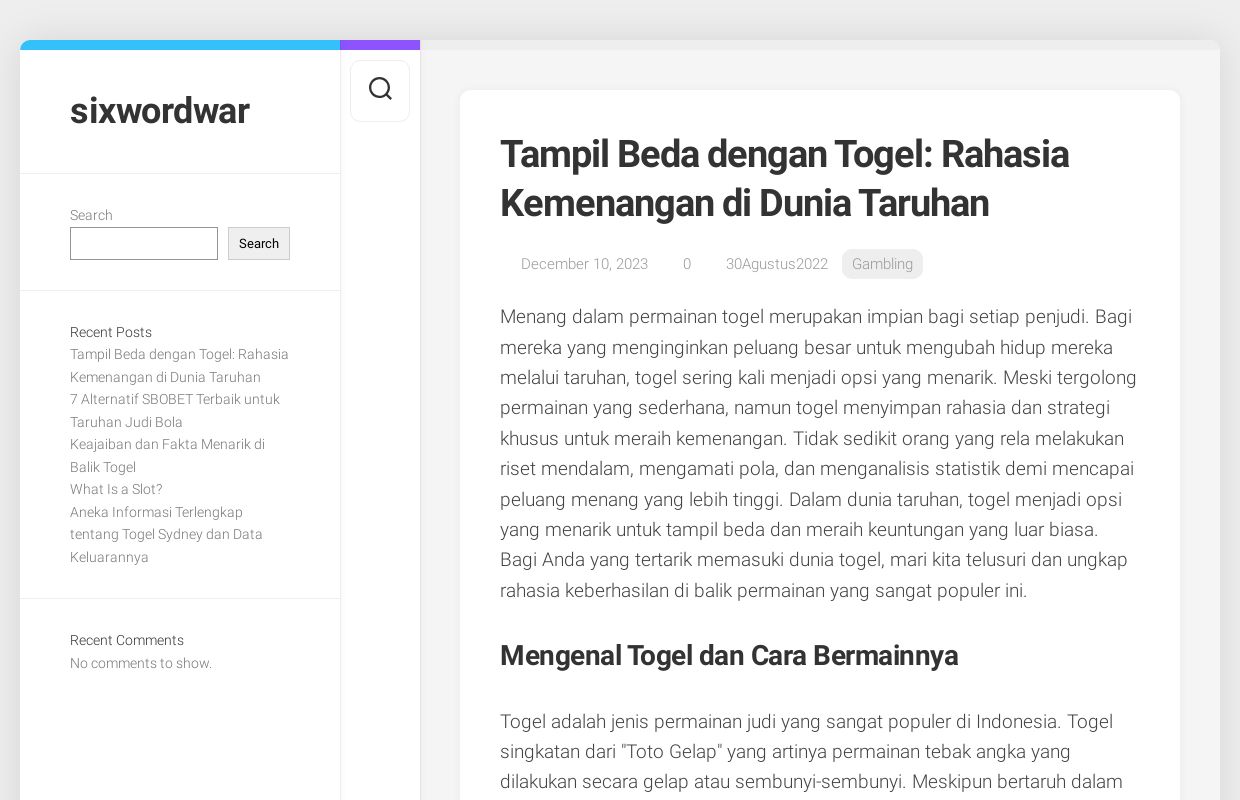Submit with the sidebar Search button
This screenshot has width=1240, height=800.
point(259,243)
